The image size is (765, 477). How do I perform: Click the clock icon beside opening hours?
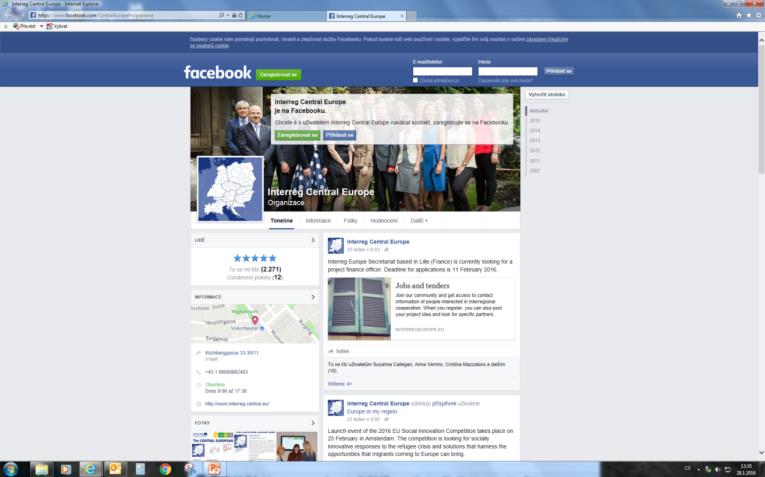tap(199, 385)
